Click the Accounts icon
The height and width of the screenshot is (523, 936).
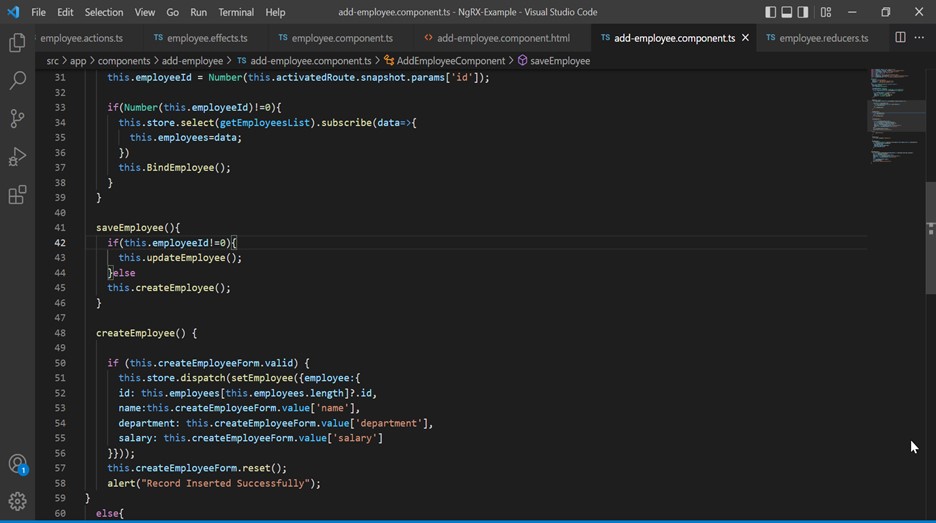tap(17, 464)
